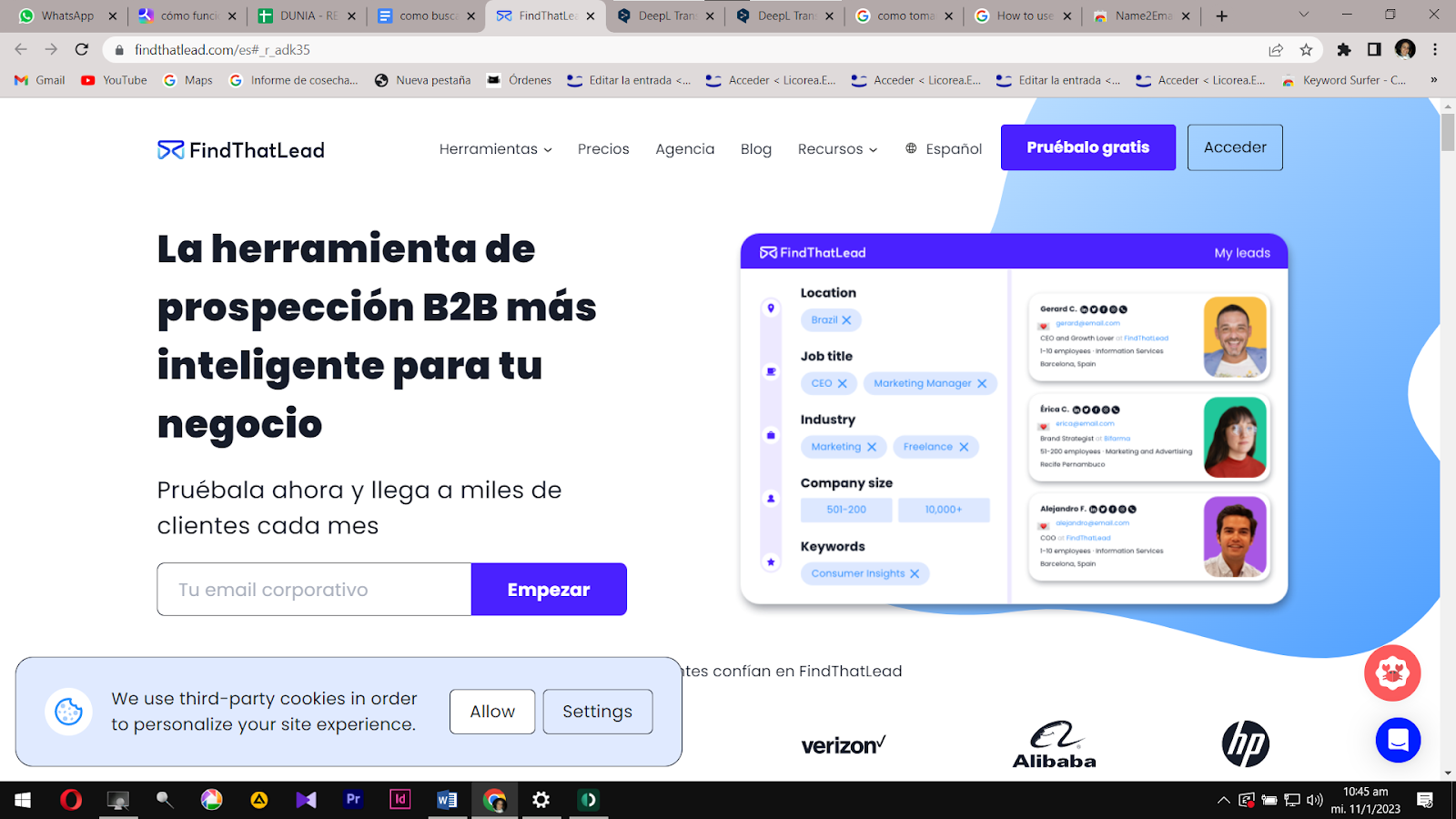Open Precios in the navigation
The image size is (1456, 819).
(603, 149)
